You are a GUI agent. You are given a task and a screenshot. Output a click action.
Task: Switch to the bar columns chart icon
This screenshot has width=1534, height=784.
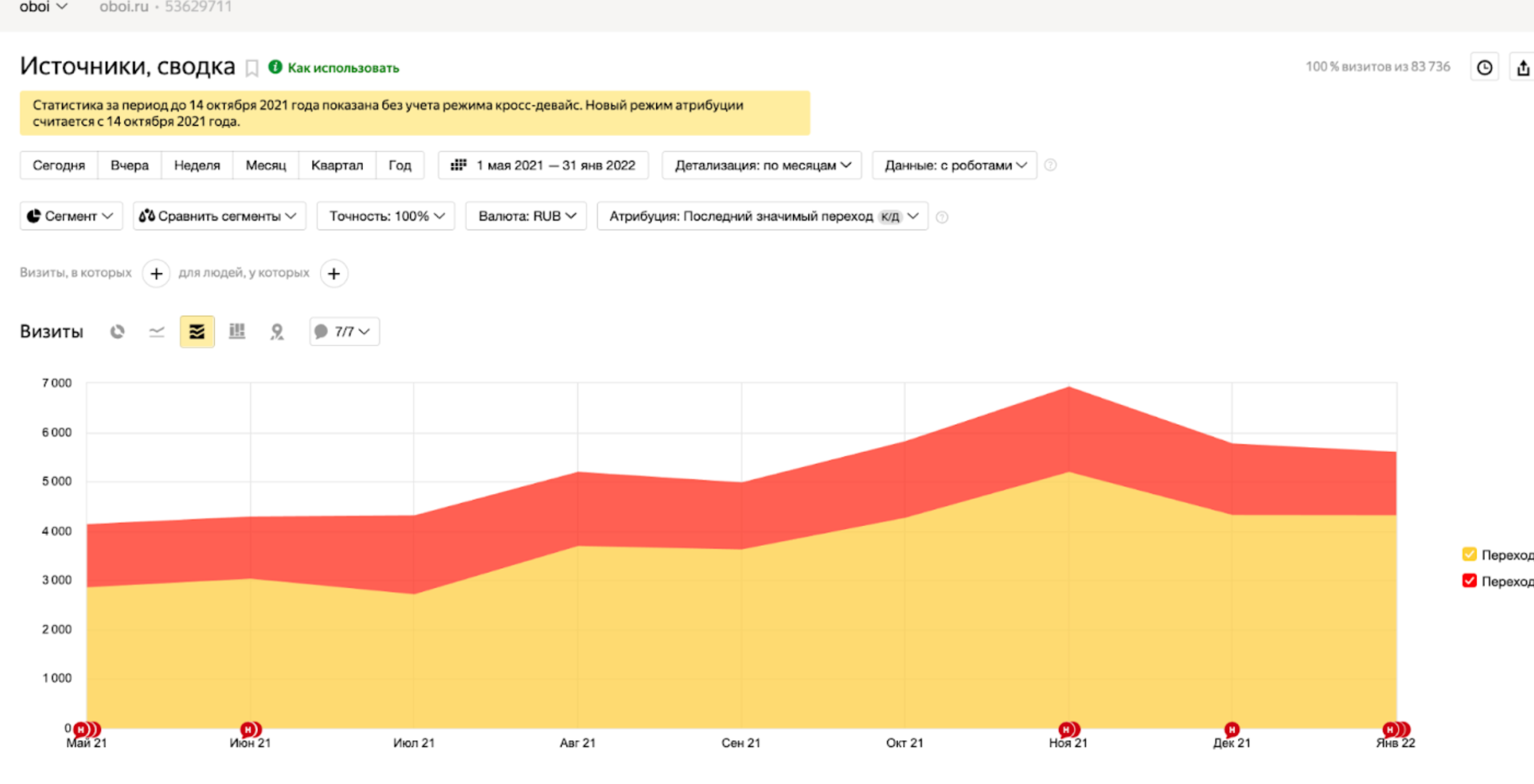(x=237, y=332)
